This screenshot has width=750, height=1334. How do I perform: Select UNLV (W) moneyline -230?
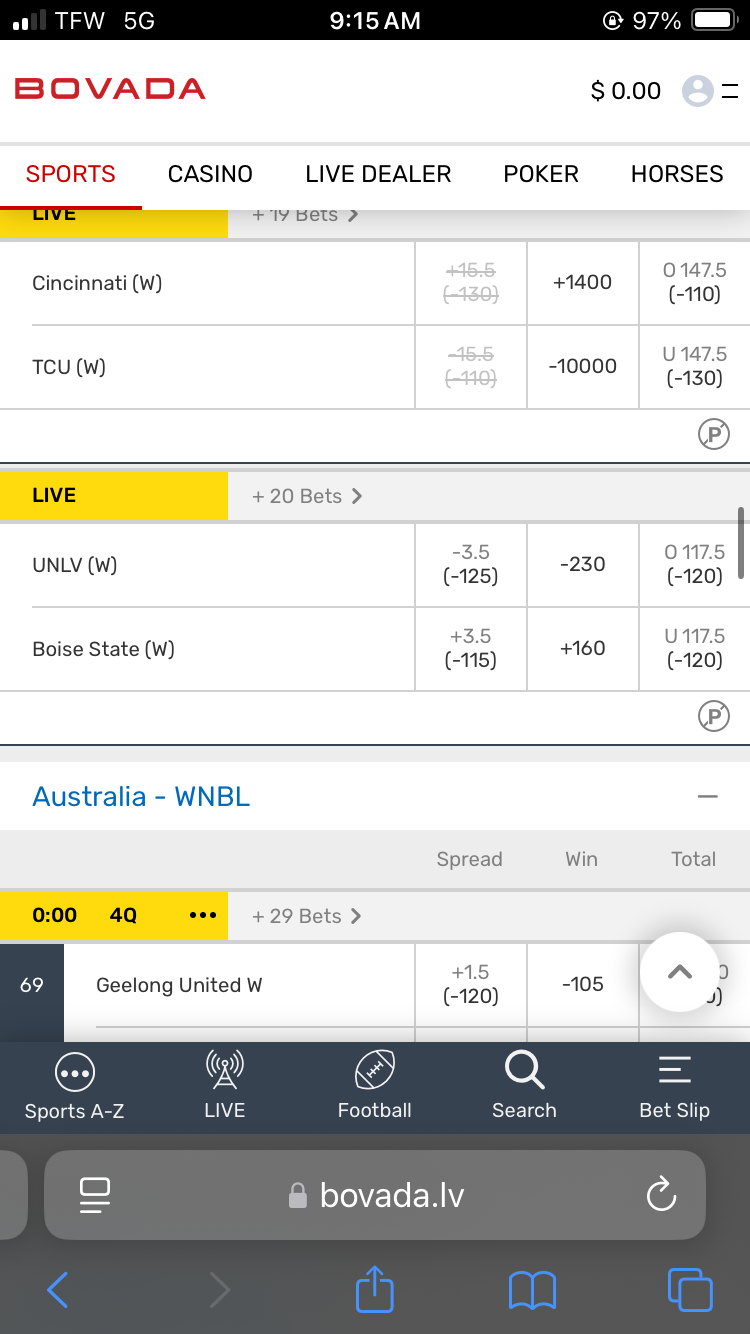[x=583, y=564]
